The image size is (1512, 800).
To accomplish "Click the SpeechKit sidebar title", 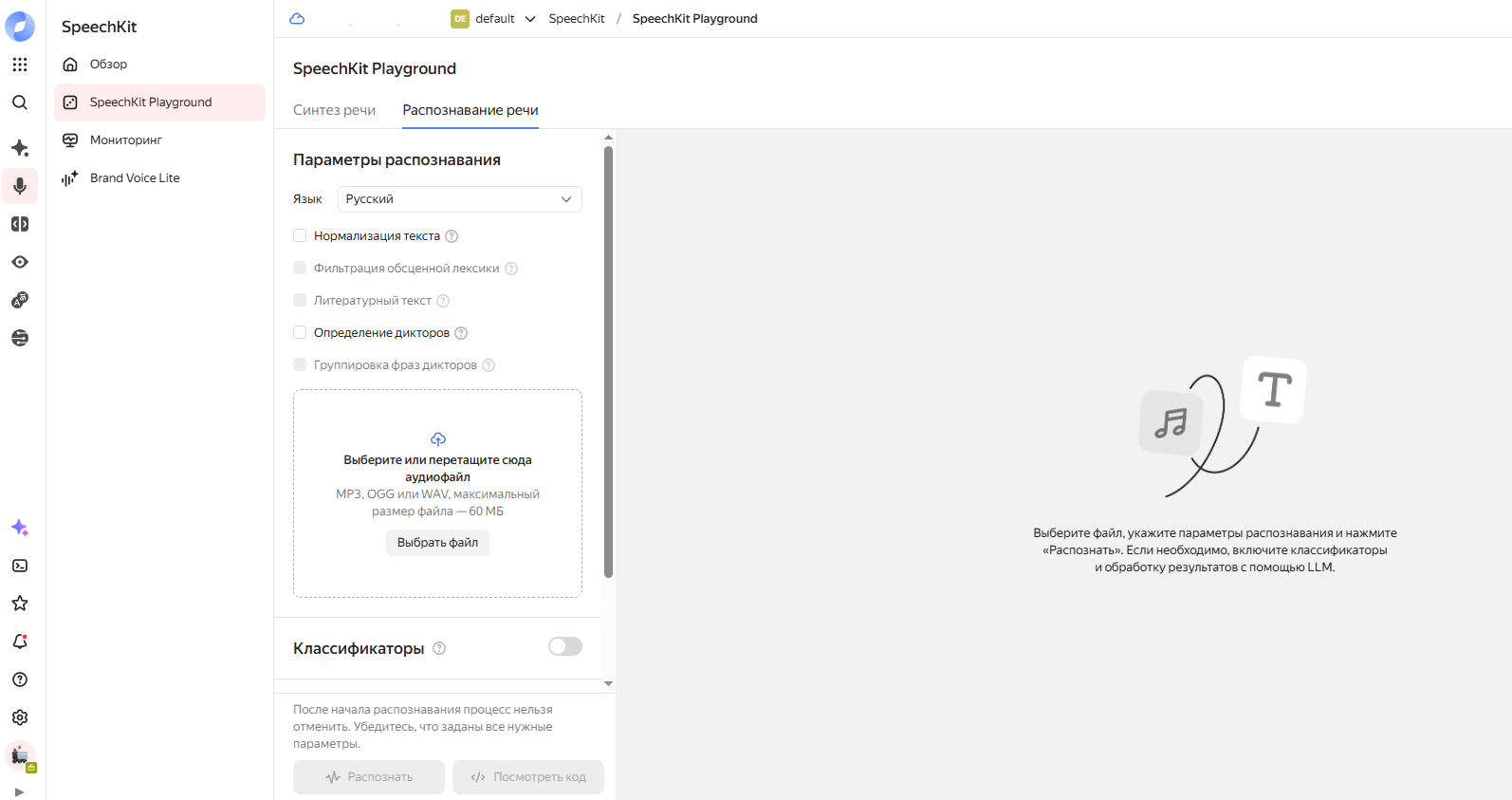I will (x=100, y=27).
